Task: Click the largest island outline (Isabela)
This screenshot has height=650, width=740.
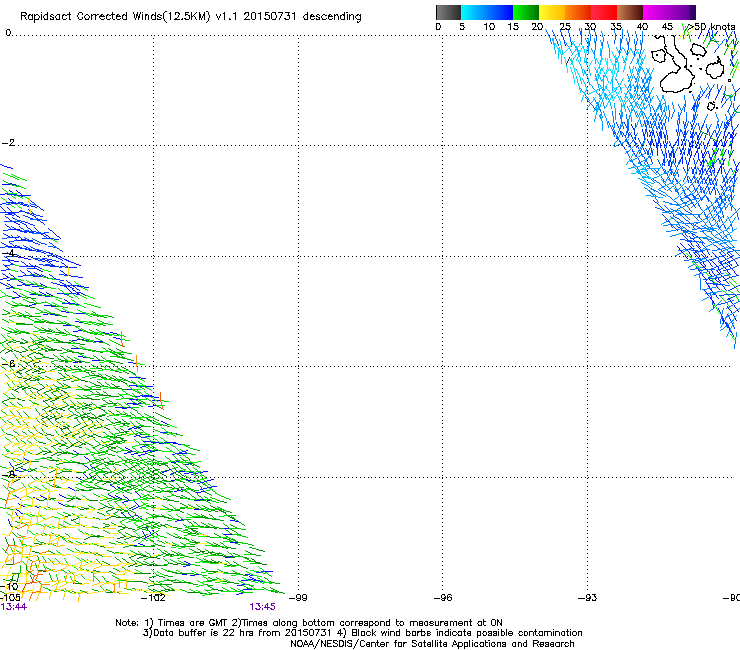Action: click(676, 66)
